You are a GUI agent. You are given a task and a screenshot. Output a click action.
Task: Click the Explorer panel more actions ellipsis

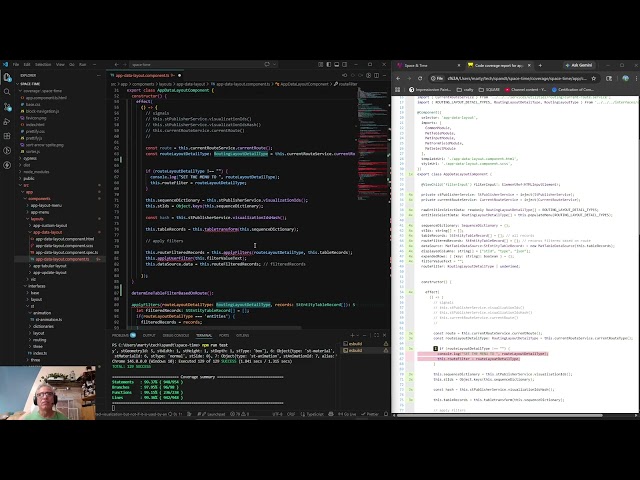click(x=98, y=76)
